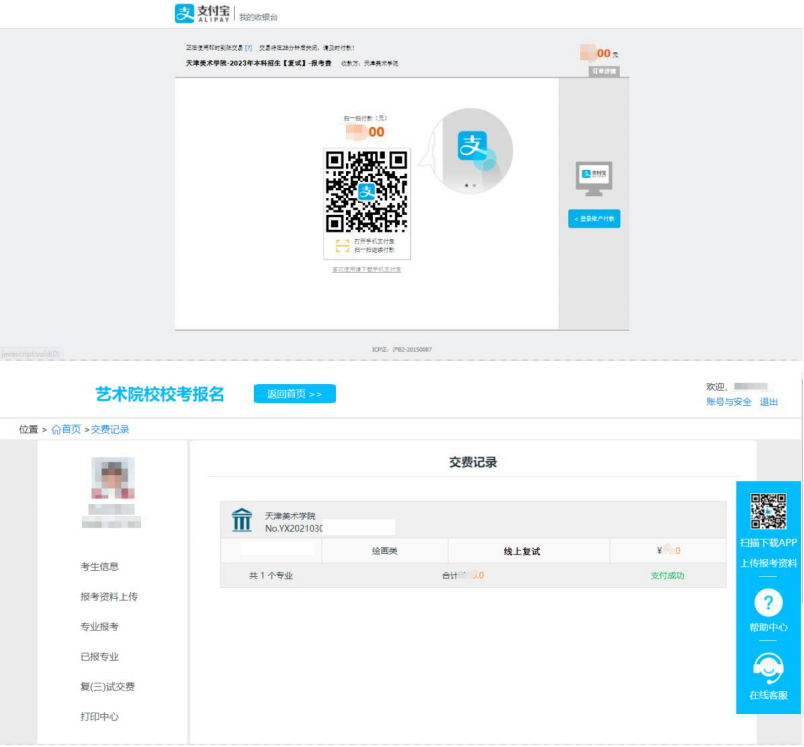Click the candidate profile photo

[113, 478]
